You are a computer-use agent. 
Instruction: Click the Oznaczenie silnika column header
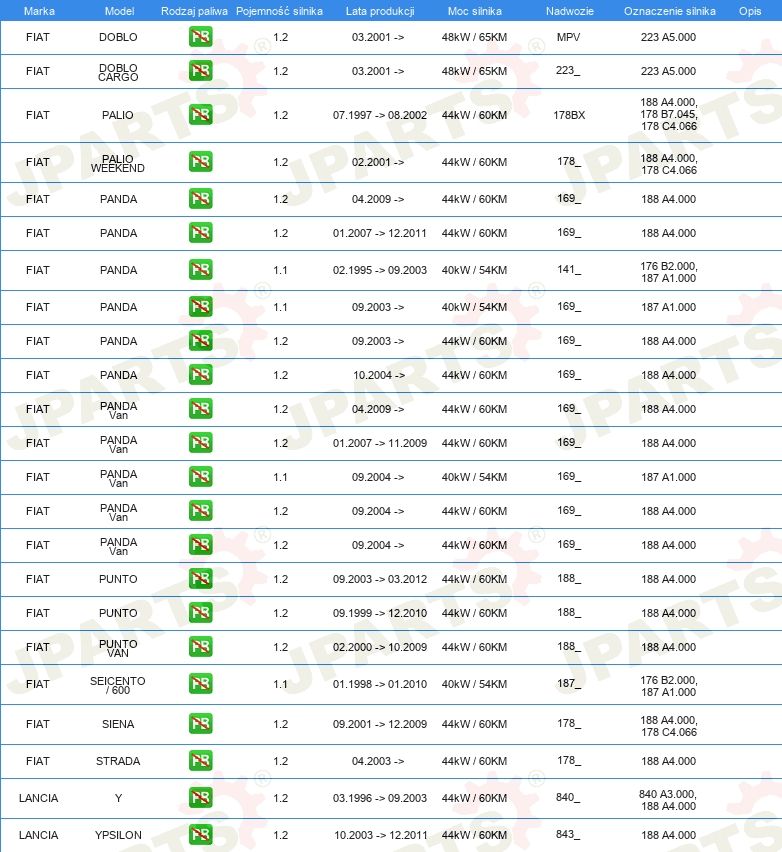[x=670, y=11]
